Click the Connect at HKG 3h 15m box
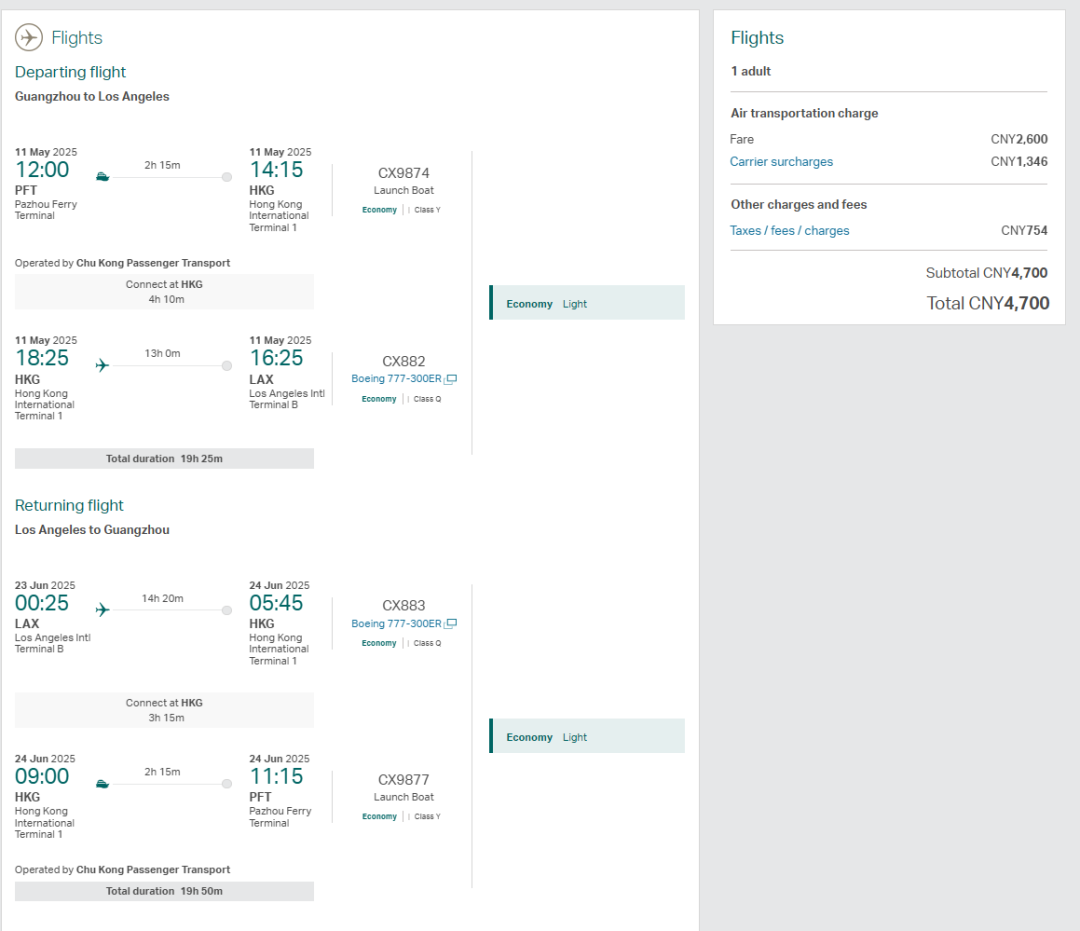 point(164,710)
